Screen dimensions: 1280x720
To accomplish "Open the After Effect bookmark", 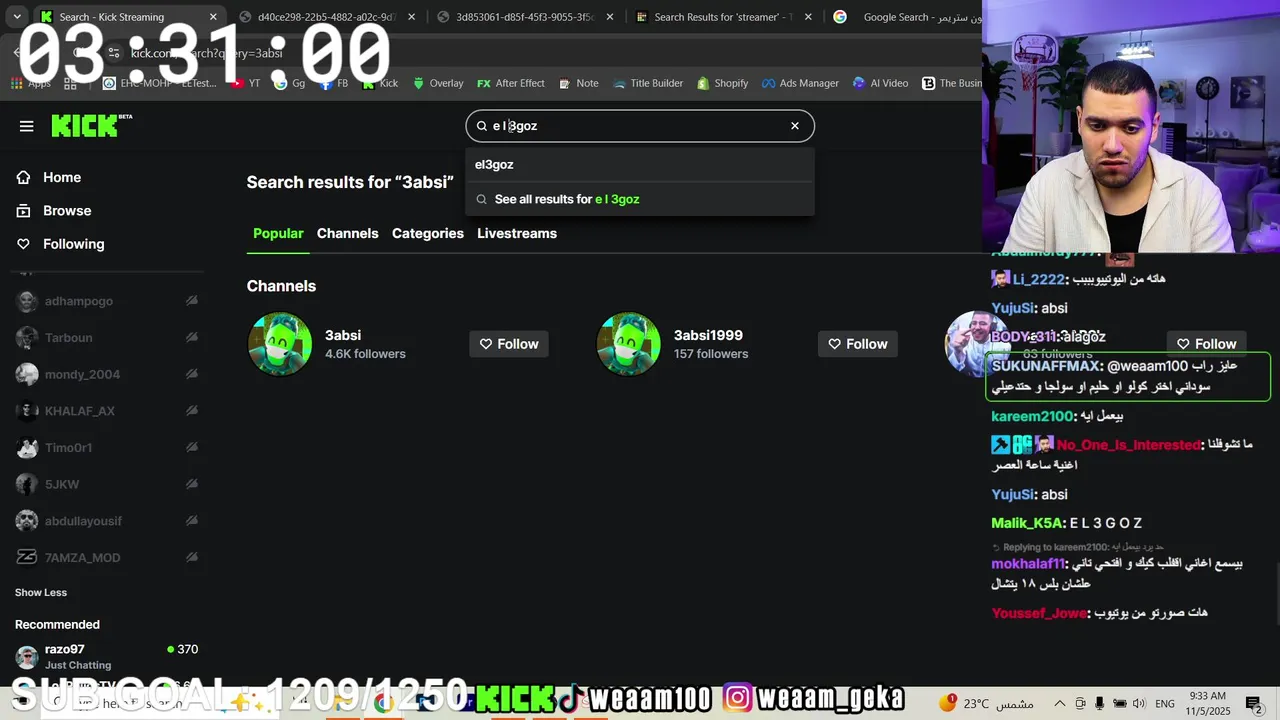I will point(510,83).
